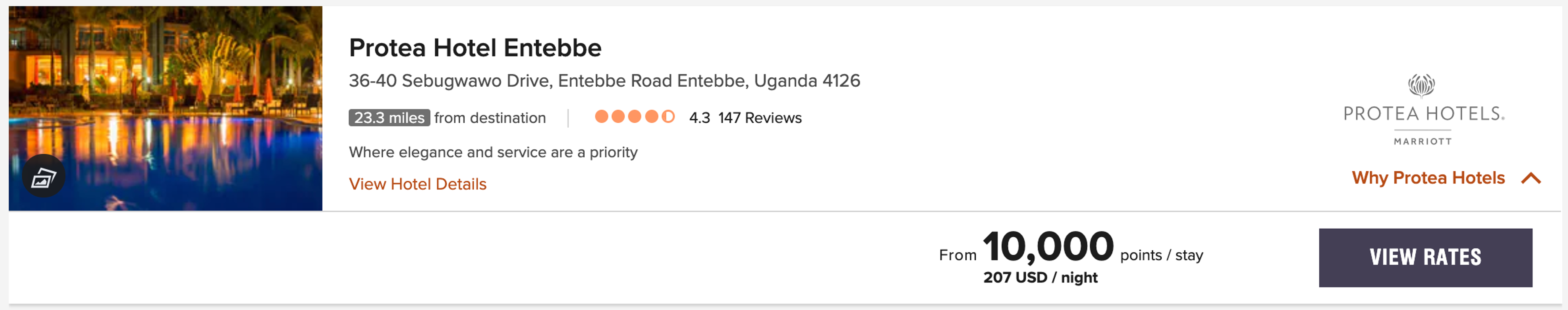
Task: Open View Hotel Details link
Action: click(x=418, y=184)
